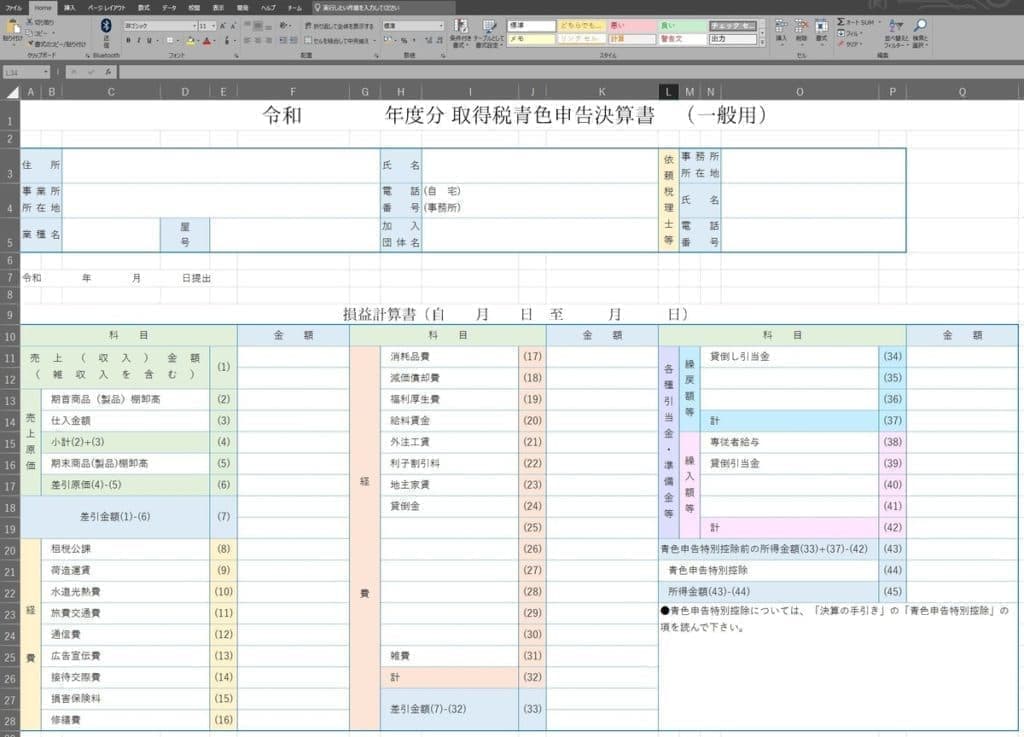Click the Bluetooth send icon

[x=104, y=27]
